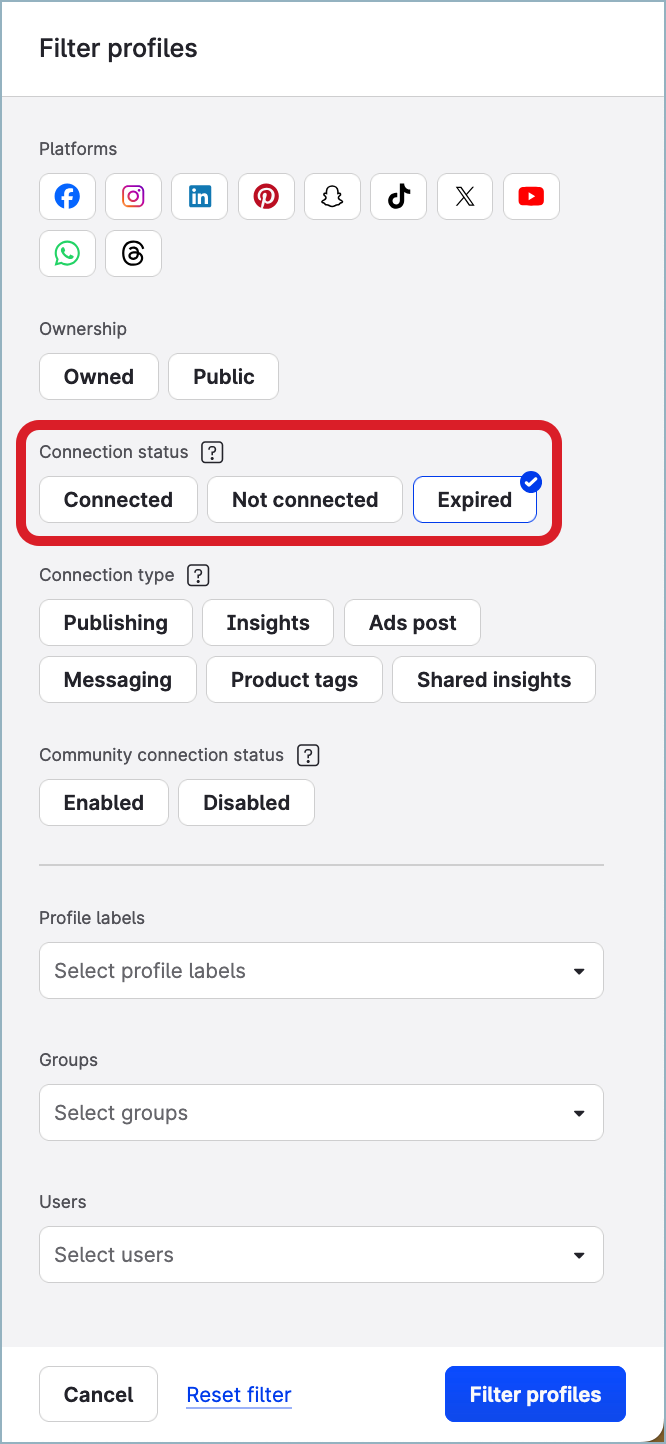This screenshot has height=1444, width=666.
Task: Choose the LinkedIn platform filter
Action: [x=200, y=197]
